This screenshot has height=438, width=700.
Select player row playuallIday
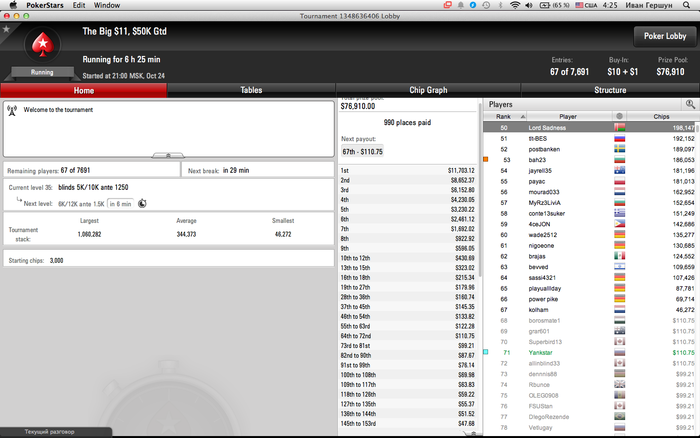click(x=589, y=288)
